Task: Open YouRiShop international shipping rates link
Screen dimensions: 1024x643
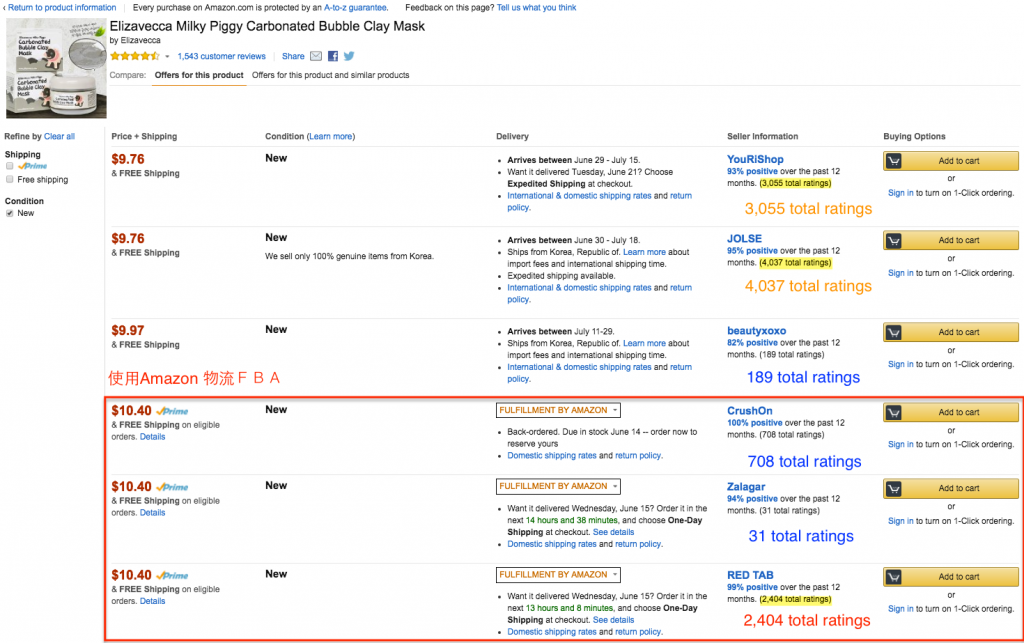Action: coord(579,196)
